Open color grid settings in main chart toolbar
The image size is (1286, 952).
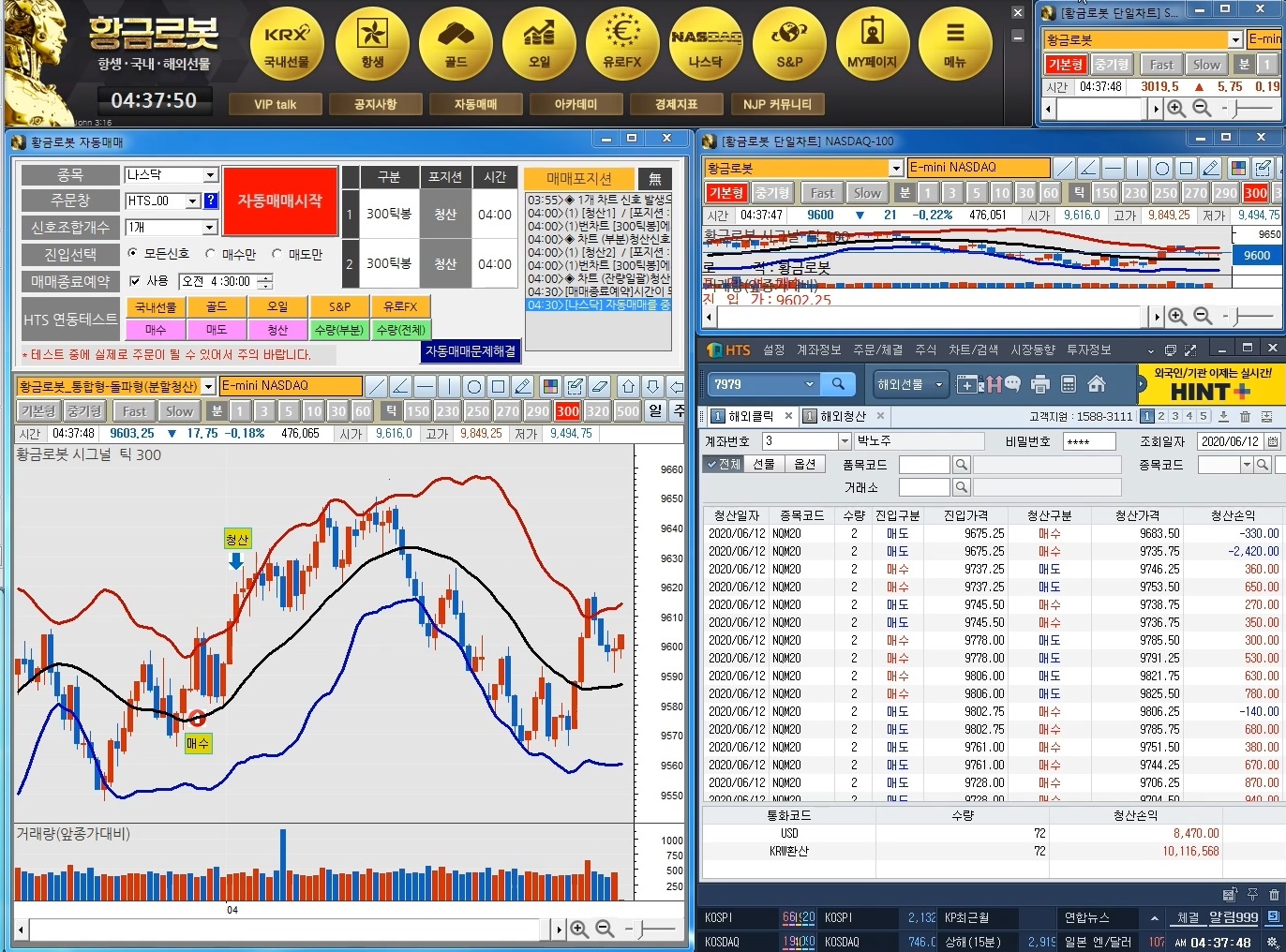tap(550, 386)
